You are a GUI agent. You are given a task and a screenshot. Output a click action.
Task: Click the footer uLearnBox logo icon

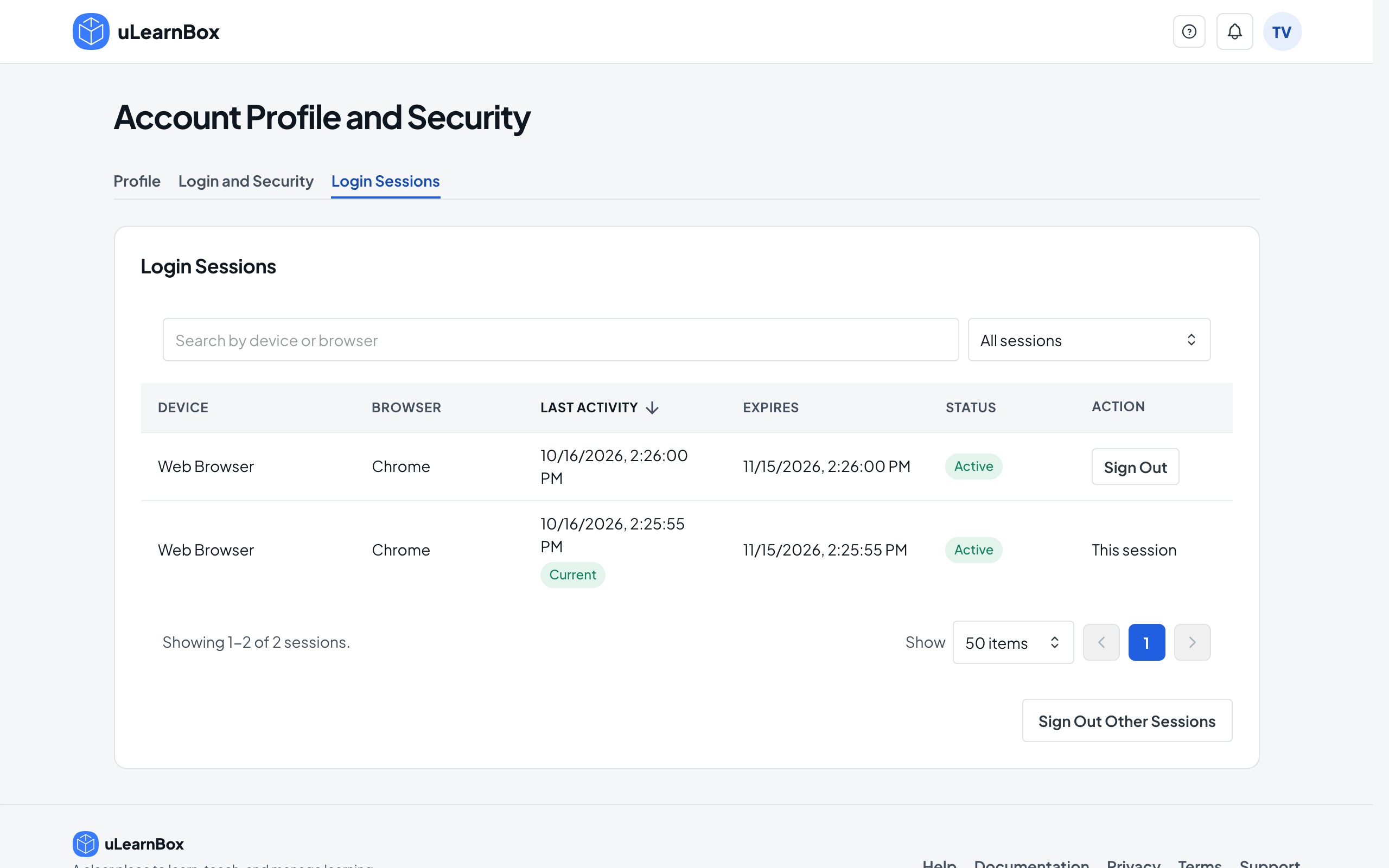86,843
